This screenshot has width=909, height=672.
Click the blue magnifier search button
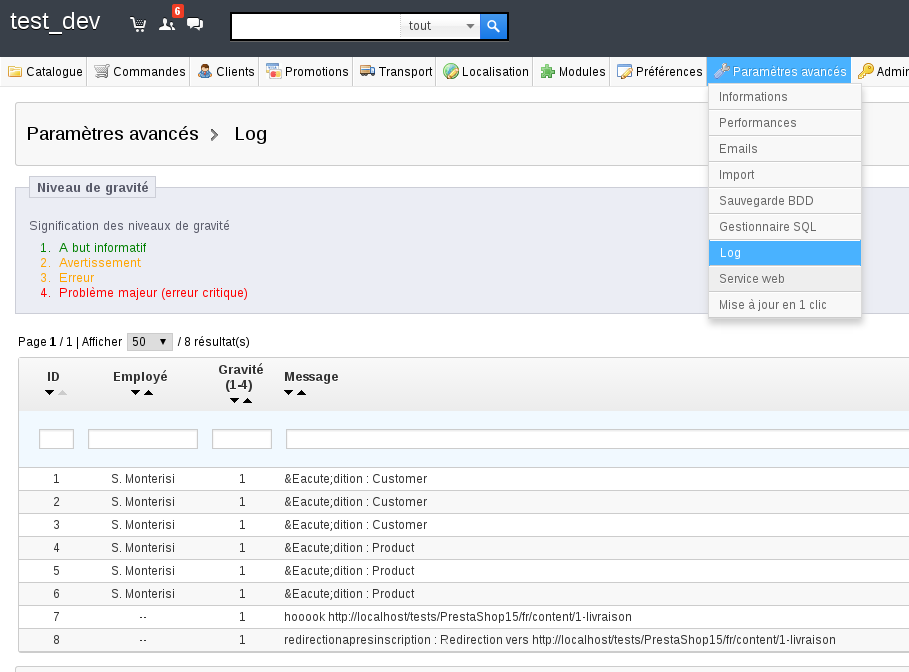coord(493,26)
